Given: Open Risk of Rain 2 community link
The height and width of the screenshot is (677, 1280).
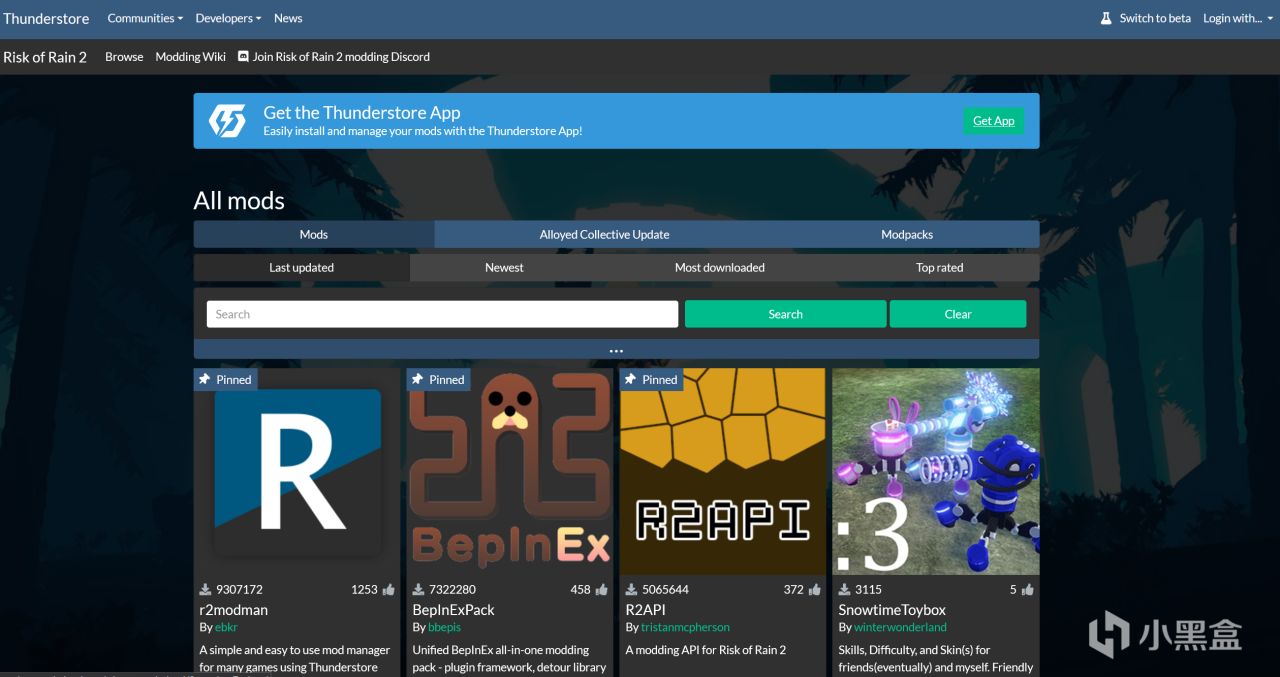Looking at the screenshot, I should (x=45, y=57).
